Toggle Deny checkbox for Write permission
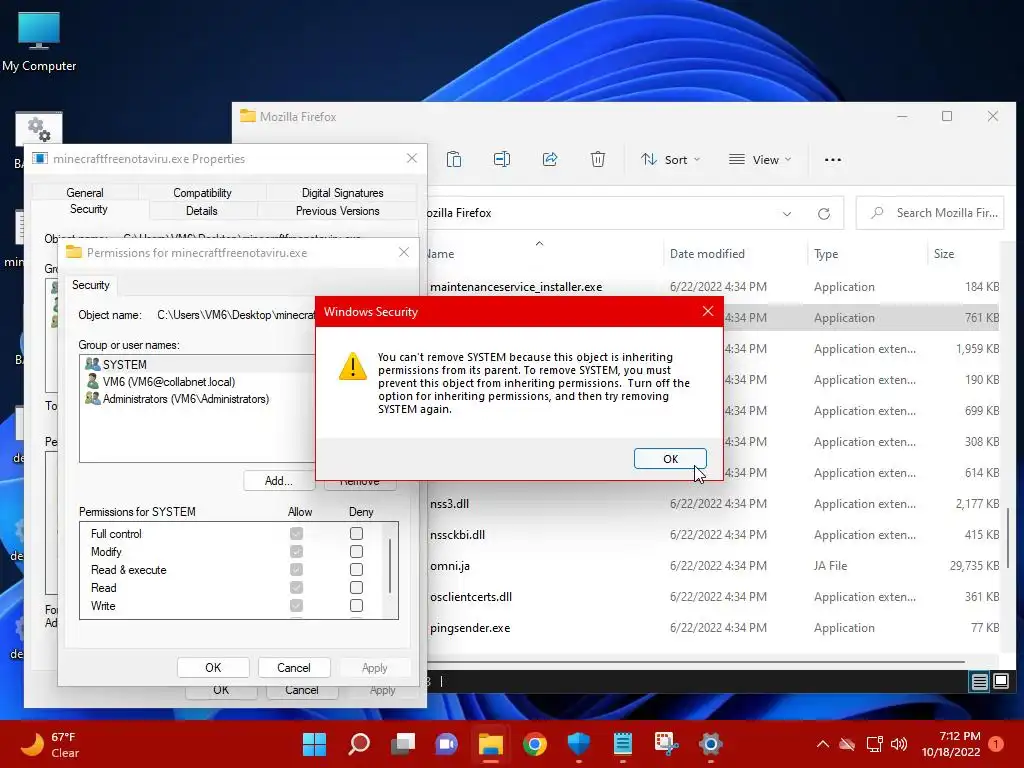The image size is (1024, 768). coord(356,605)
